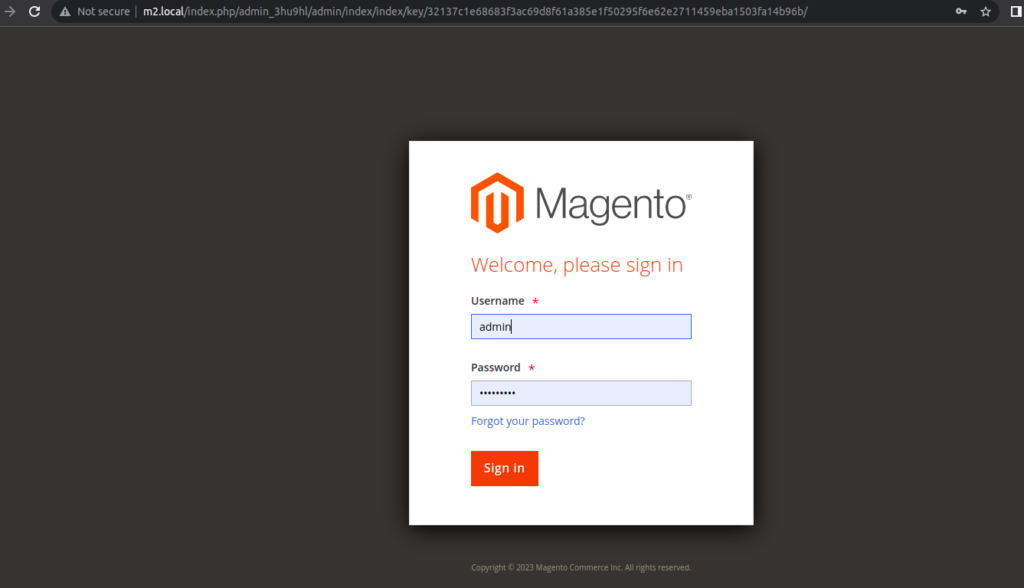Click the Magento wordmark text
1024x588 pixels.
click(612, 204)
